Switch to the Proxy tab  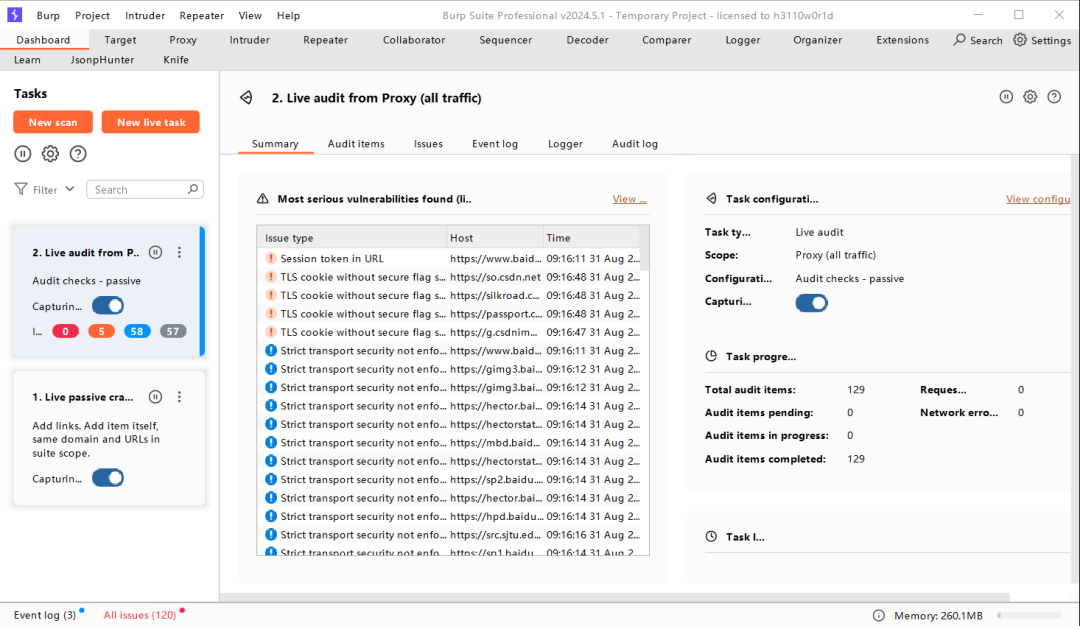(183, 40)
